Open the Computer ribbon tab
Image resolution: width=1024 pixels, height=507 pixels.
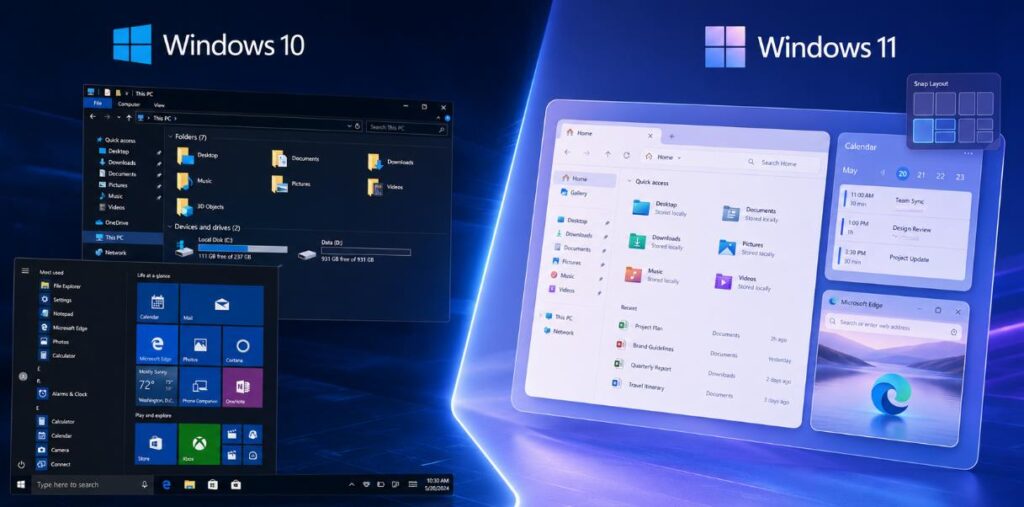pos(129,105)
